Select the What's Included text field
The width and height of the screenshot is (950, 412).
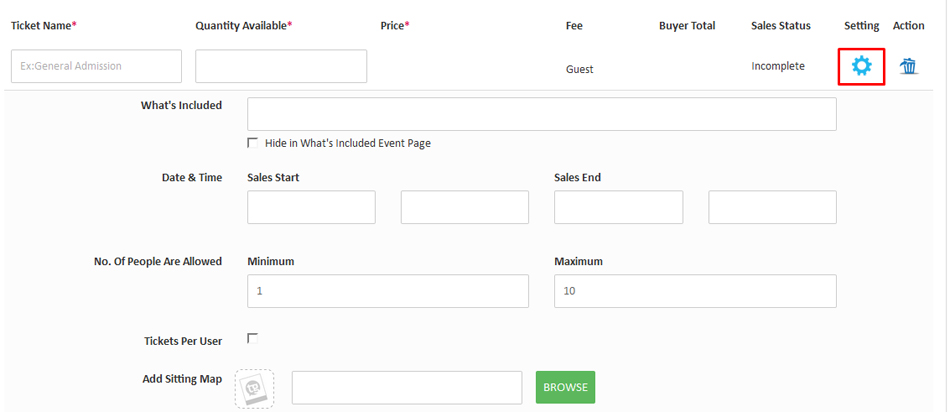541,114
